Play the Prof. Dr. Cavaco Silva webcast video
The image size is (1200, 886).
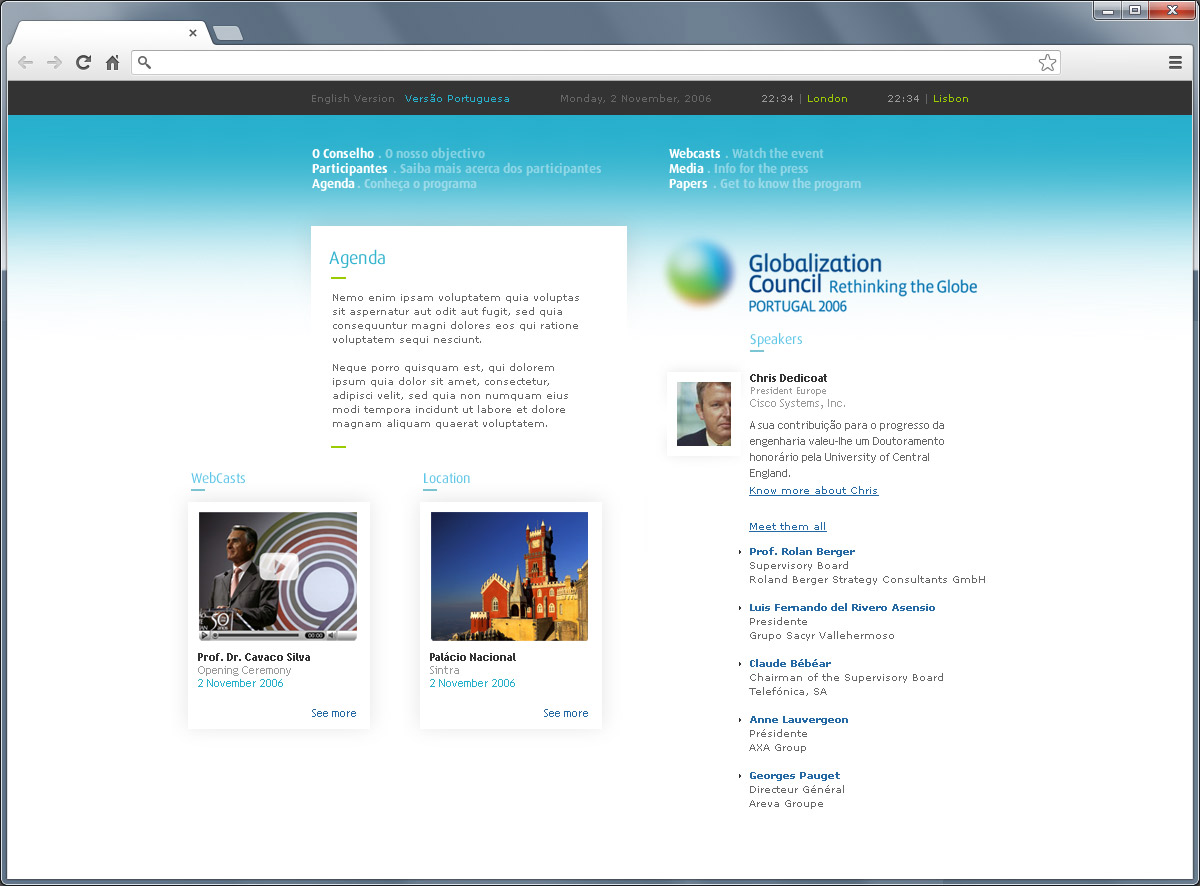point(278,567)
